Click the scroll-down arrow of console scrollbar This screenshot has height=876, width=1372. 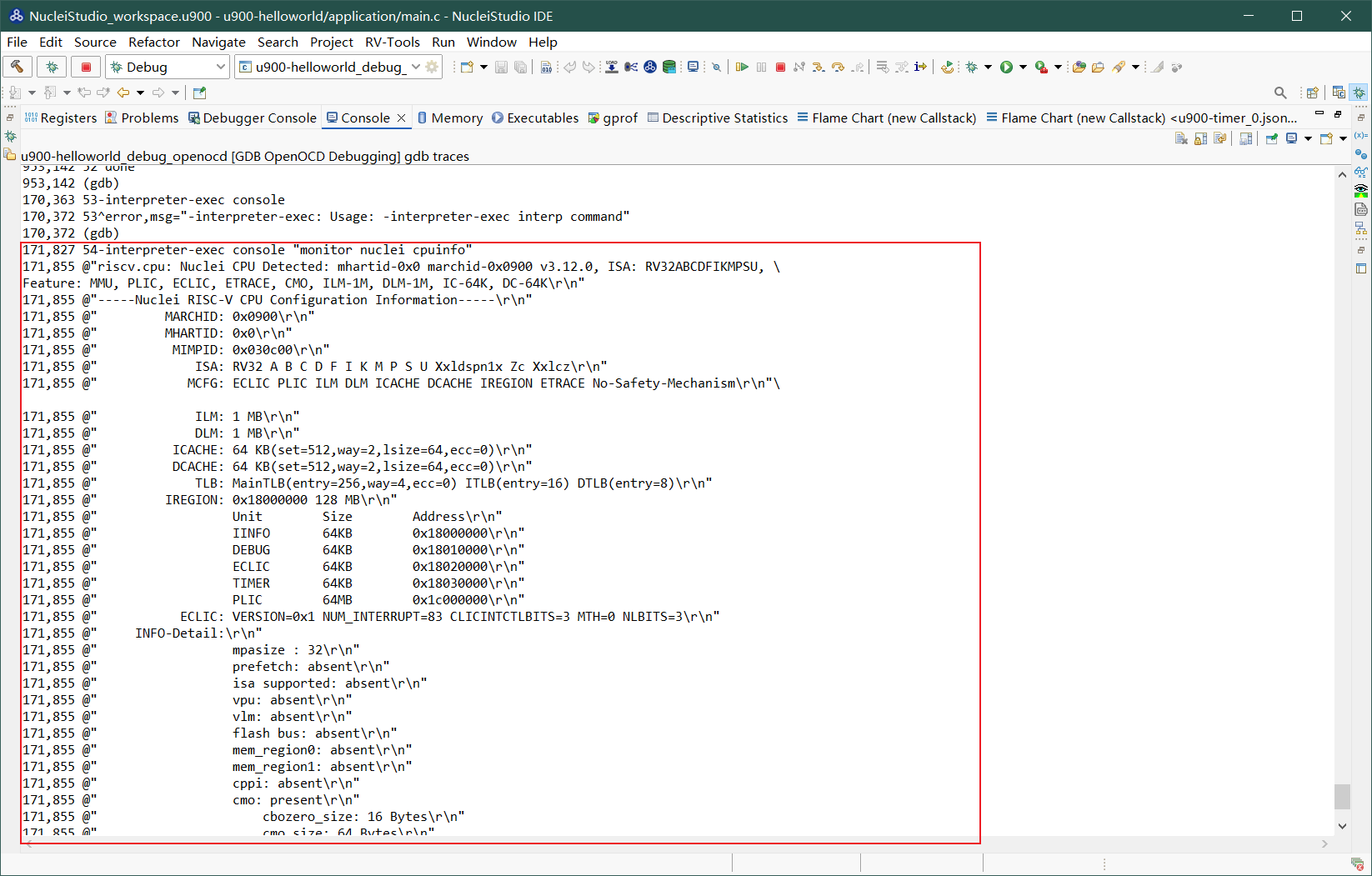point(1342,826)
